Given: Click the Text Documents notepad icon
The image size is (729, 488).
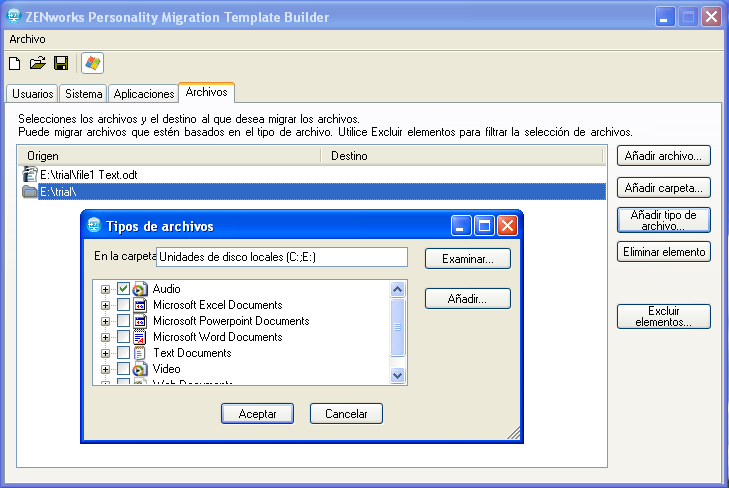Looking at the screenshot, I should click(140, 353).
